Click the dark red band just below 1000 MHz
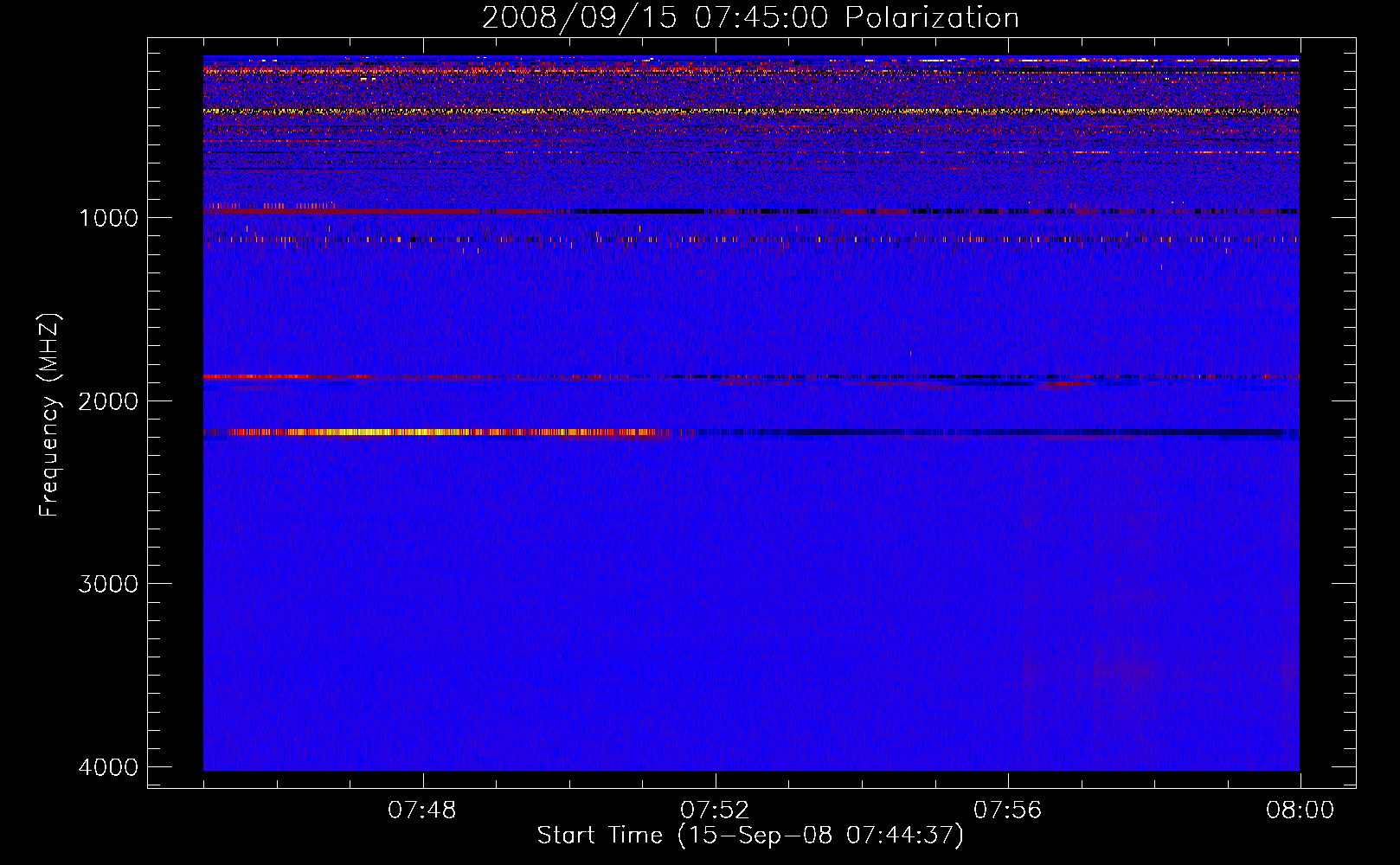This screenshot has width=1400, height=865. click(342, 210)
